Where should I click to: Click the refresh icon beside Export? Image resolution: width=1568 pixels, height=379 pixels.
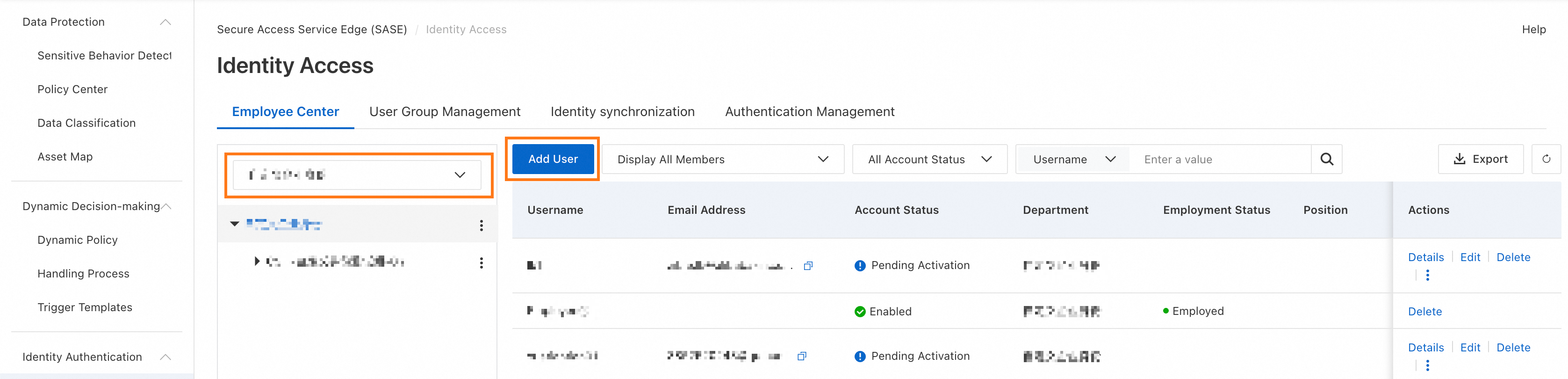tap(1546, 159)
